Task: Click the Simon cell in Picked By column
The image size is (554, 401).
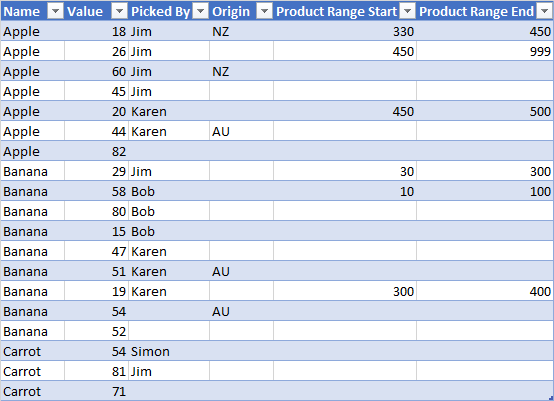Action: 169,352
